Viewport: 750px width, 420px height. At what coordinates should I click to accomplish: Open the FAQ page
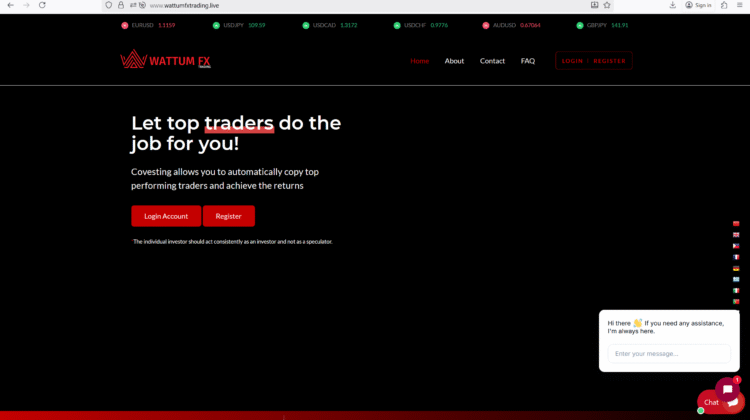pyautogui.click(x=528, y=61)
